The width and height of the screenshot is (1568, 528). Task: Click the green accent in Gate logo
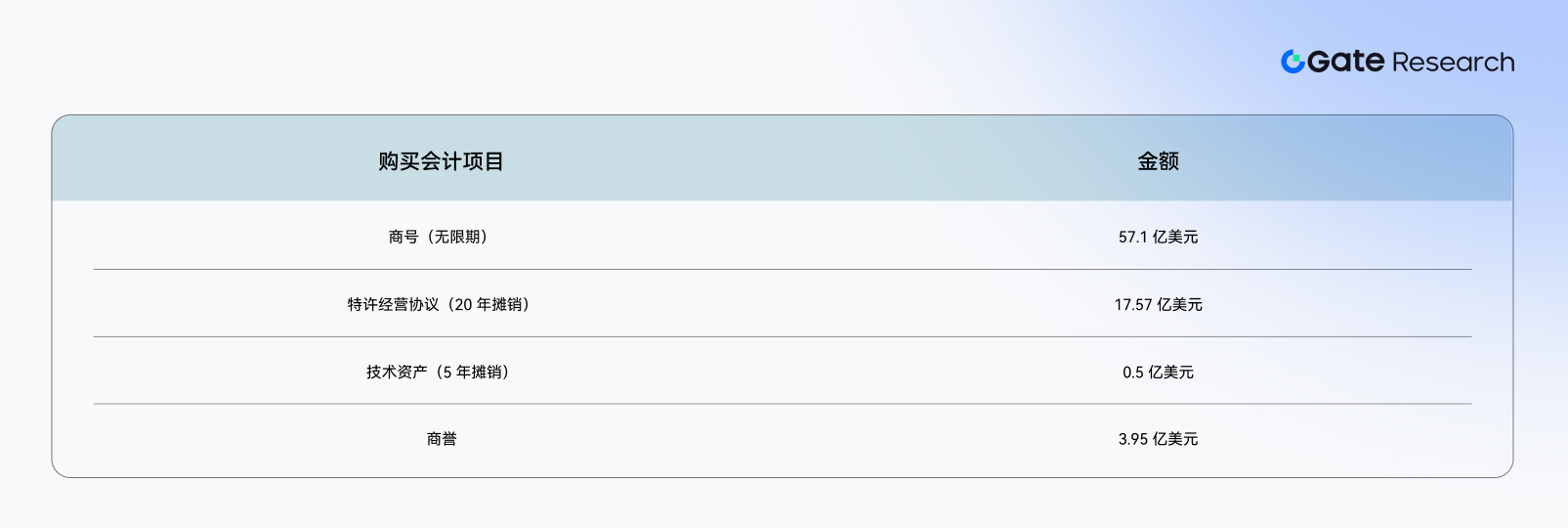pos(1297,58)
